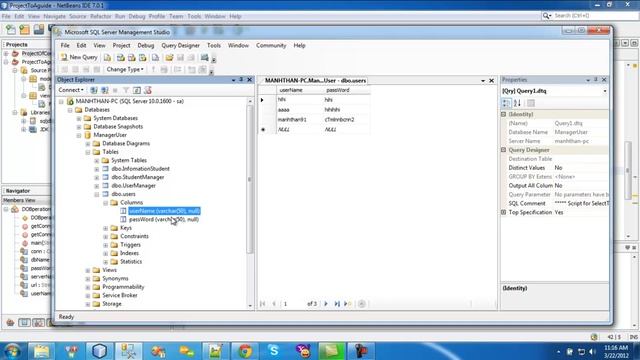Viewport: 640px width, 360px height.
Task: Expand the dbo.StudentManager table node
Action: coord(97,178)
